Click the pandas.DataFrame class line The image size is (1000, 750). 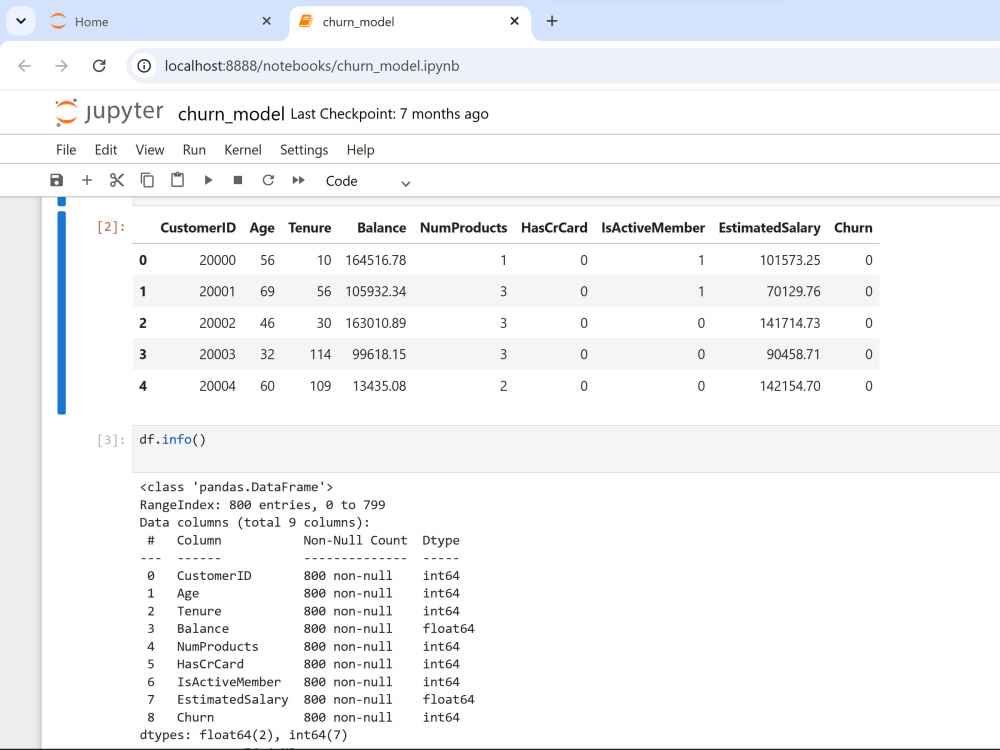pos(237,487)
